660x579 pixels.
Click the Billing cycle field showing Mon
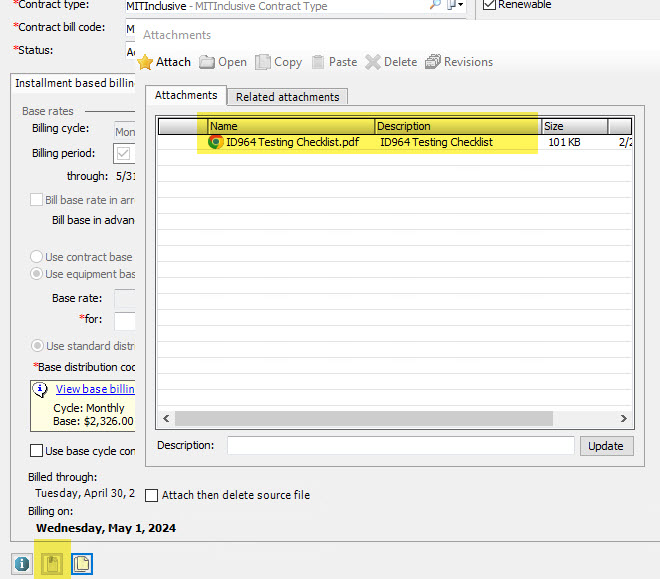(125, 132)
